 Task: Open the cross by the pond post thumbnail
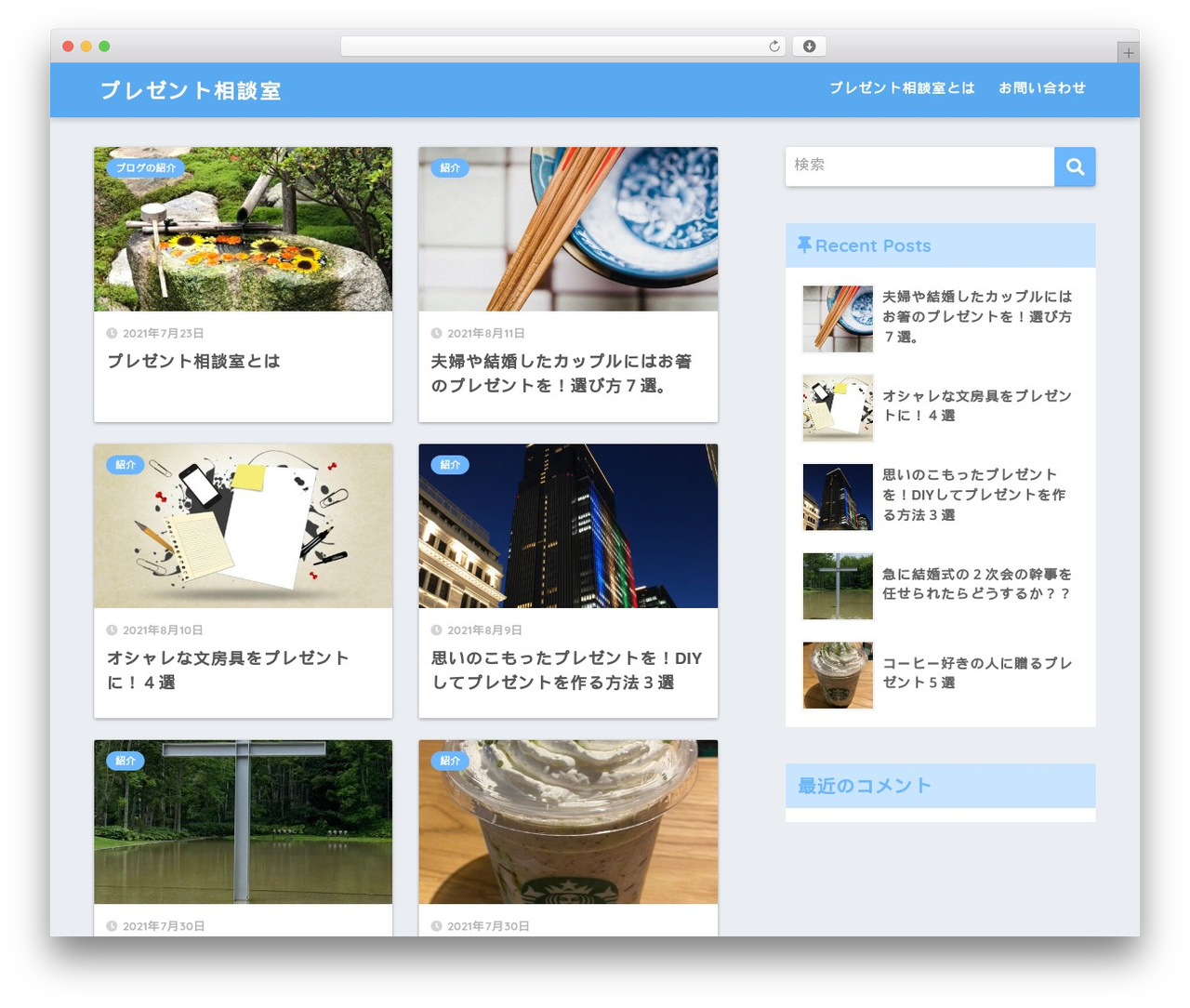(243, 822)
